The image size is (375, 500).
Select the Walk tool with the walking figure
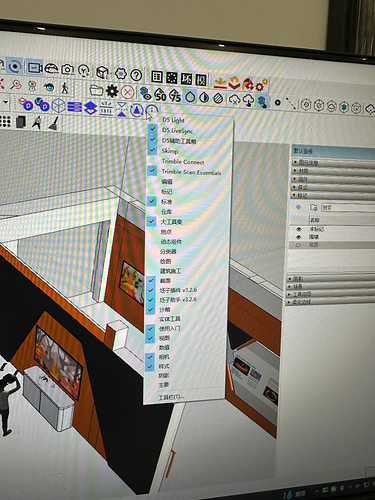(x=65, y=88)
